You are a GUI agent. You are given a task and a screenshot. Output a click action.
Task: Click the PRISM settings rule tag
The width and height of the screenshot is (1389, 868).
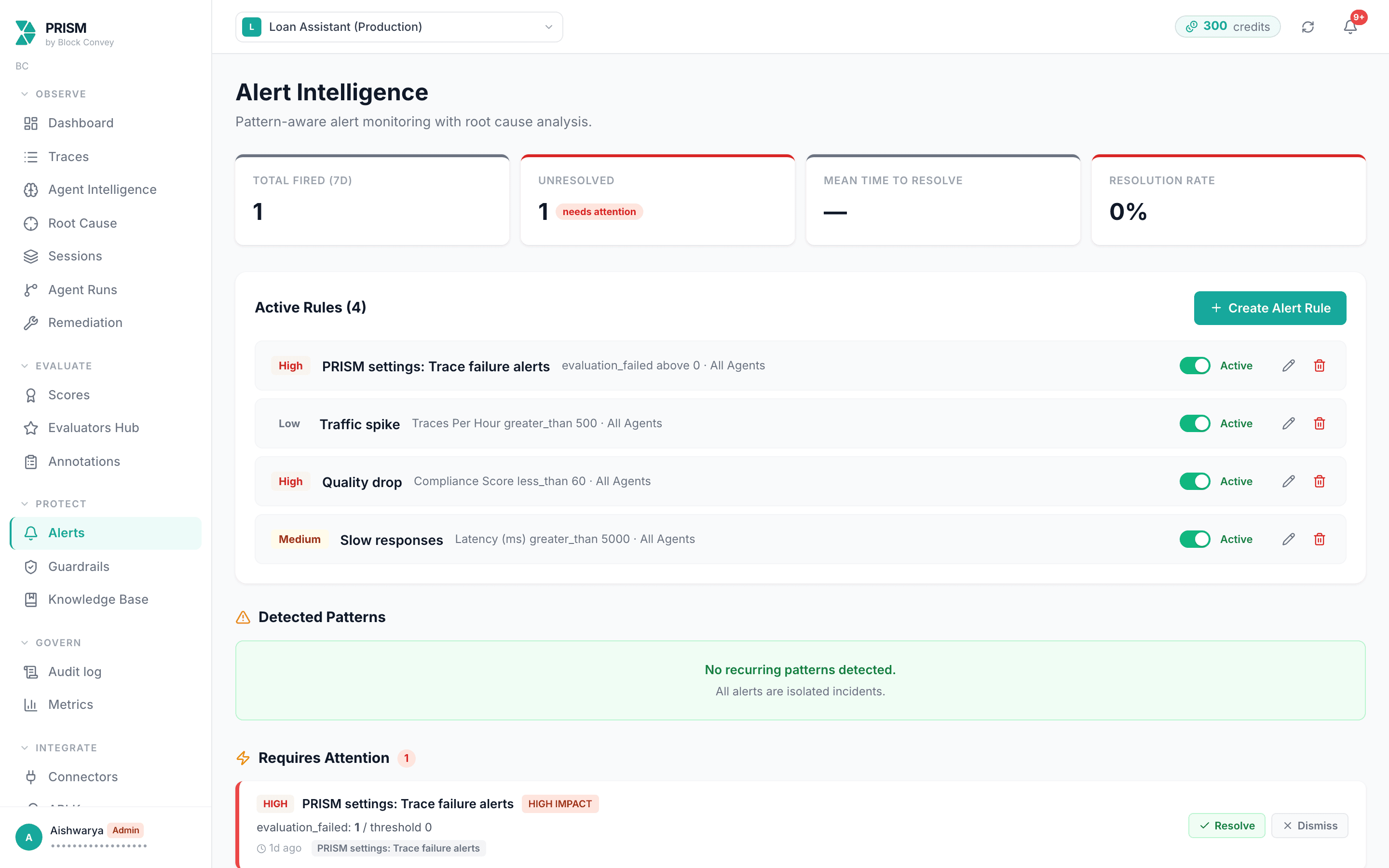[398, 849]
